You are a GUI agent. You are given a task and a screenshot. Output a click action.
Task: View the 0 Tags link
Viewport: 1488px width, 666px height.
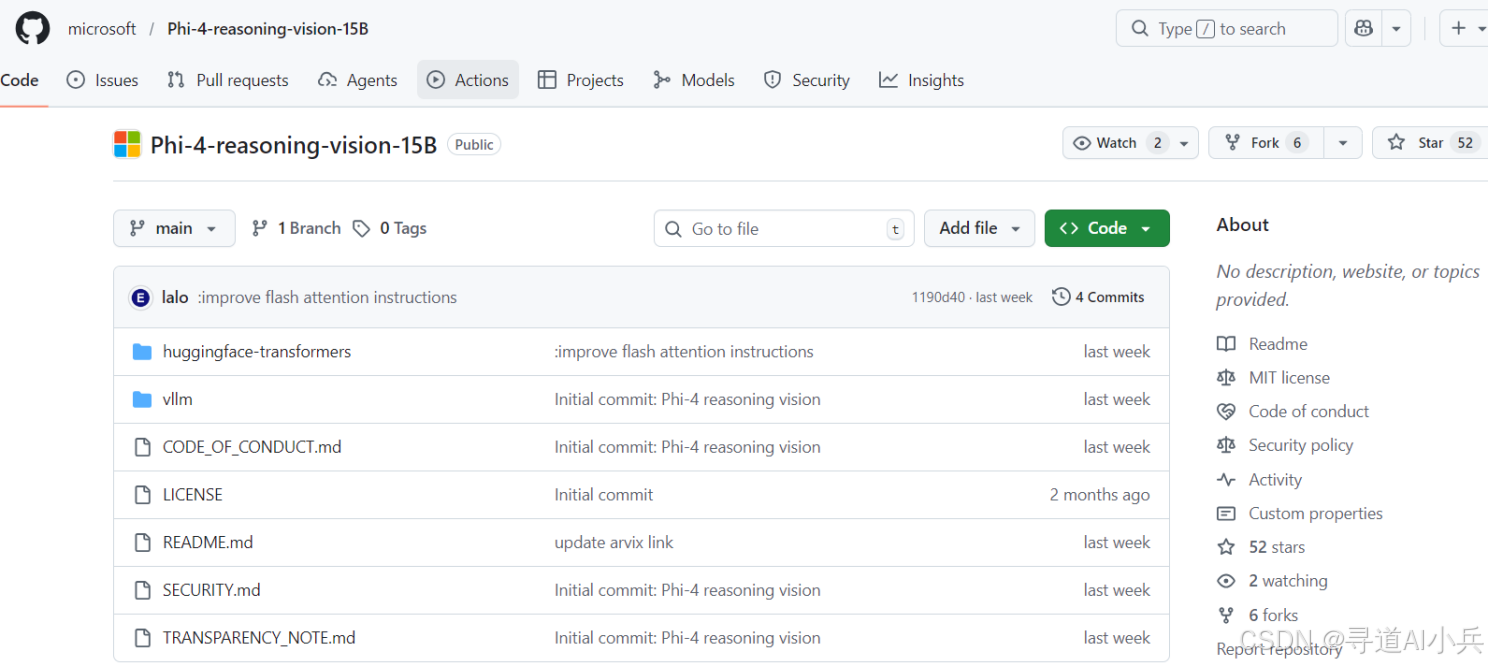click(390, 228)
